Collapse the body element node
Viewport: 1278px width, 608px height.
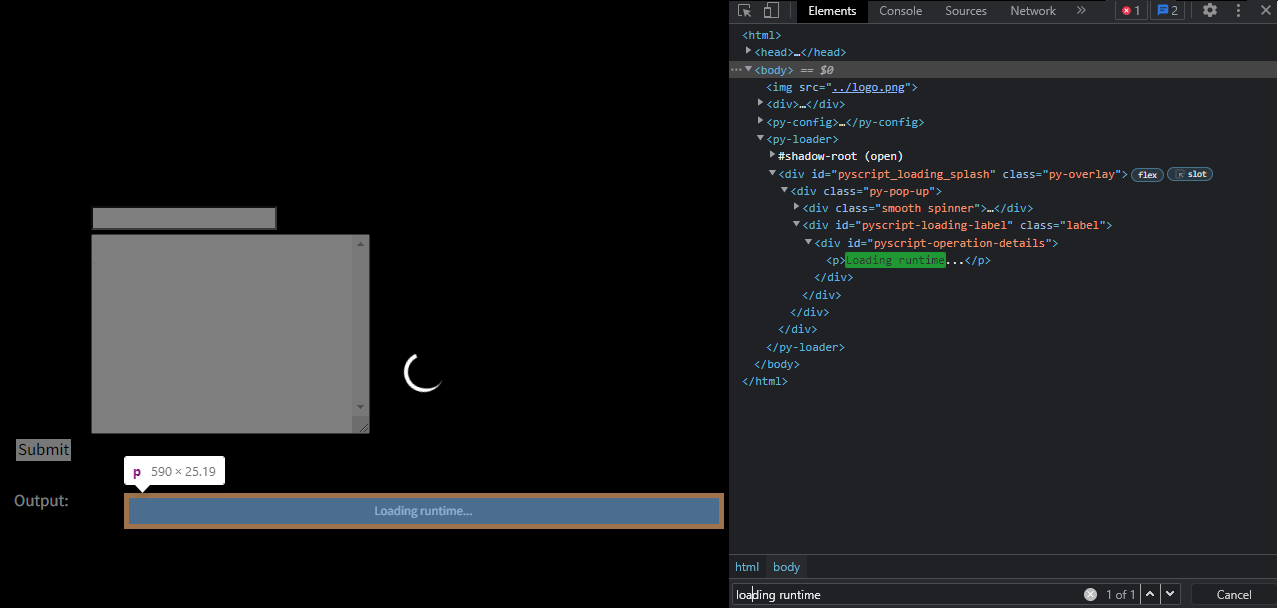[x=749, y=69]
